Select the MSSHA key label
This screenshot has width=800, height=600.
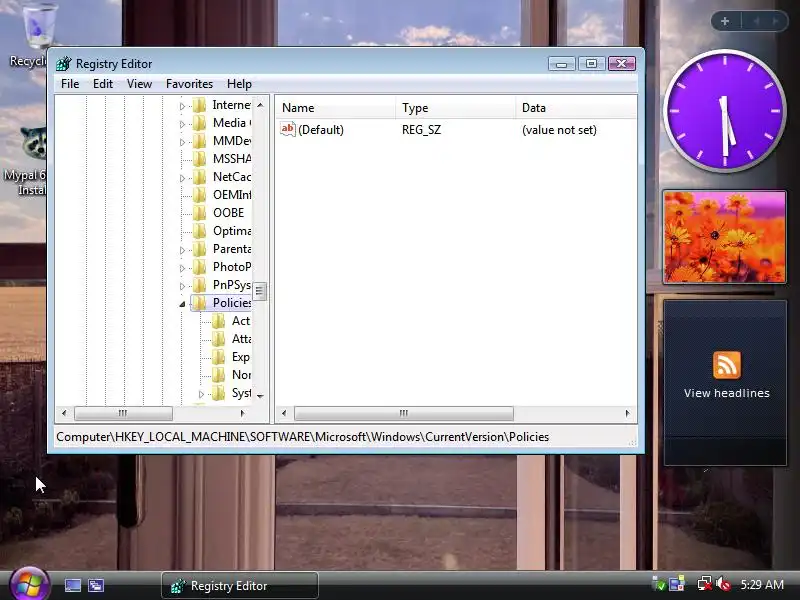(x=232, y=159)
